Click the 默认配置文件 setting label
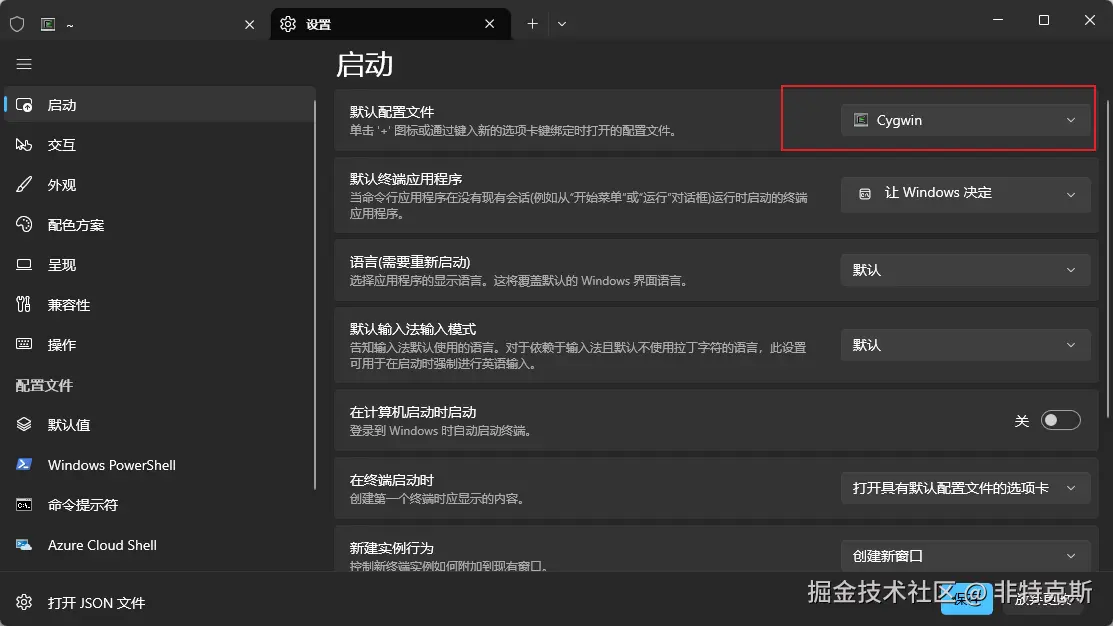The image size is (1113, 626). tap(392, 112)
